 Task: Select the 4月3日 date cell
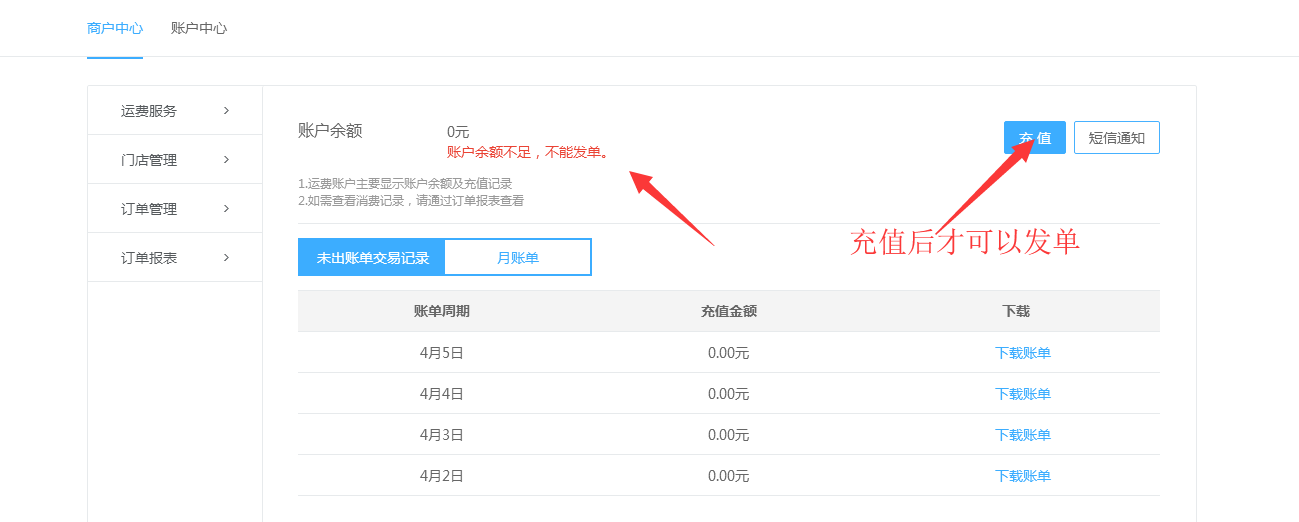pyautogui.click(x=442, y=435)
